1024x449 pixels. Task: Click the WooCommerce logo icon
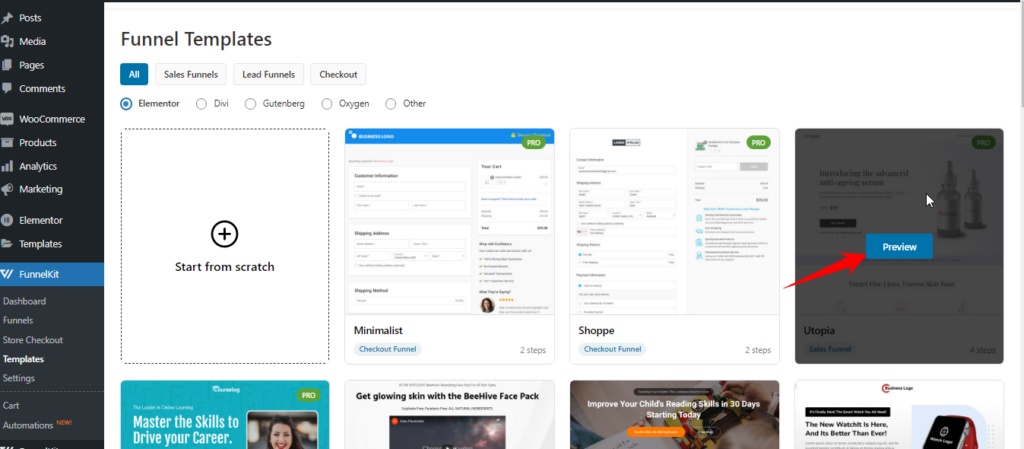click(x=7, y=119)
